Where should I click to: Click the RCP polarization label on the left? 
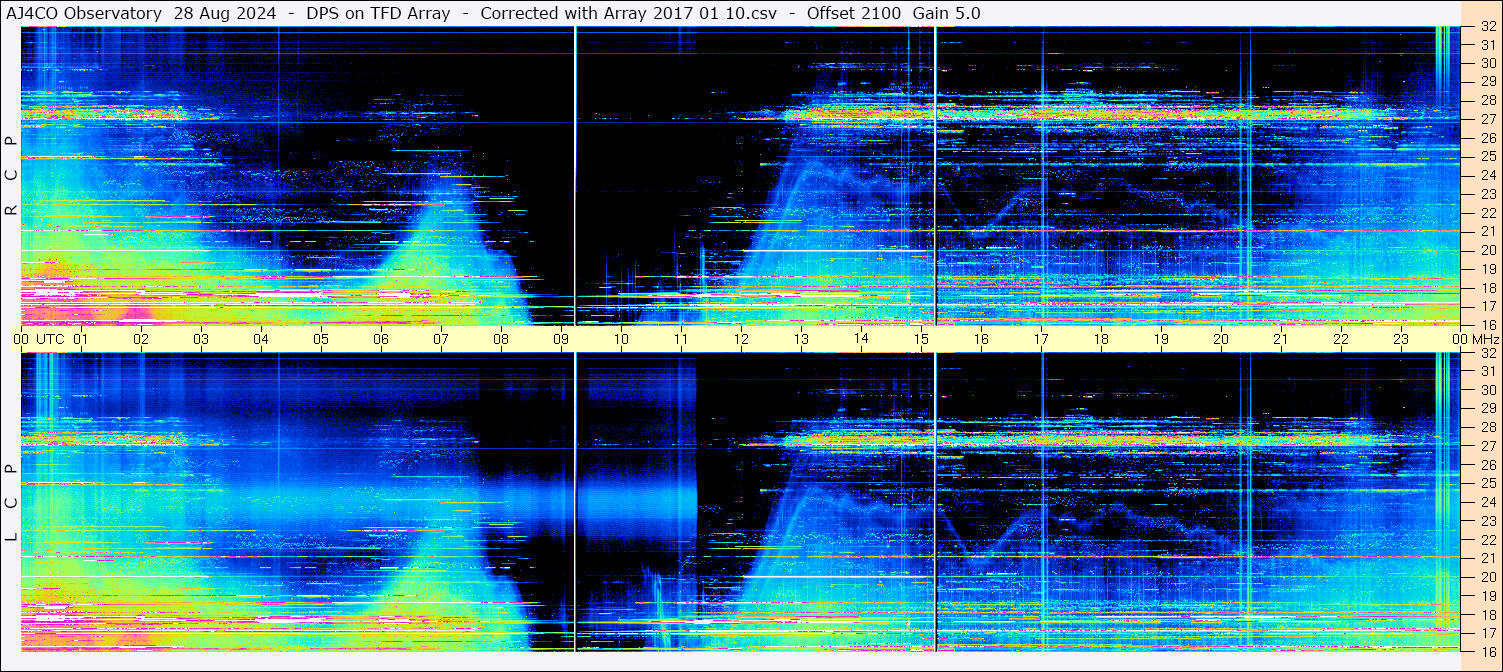(11, 176)
